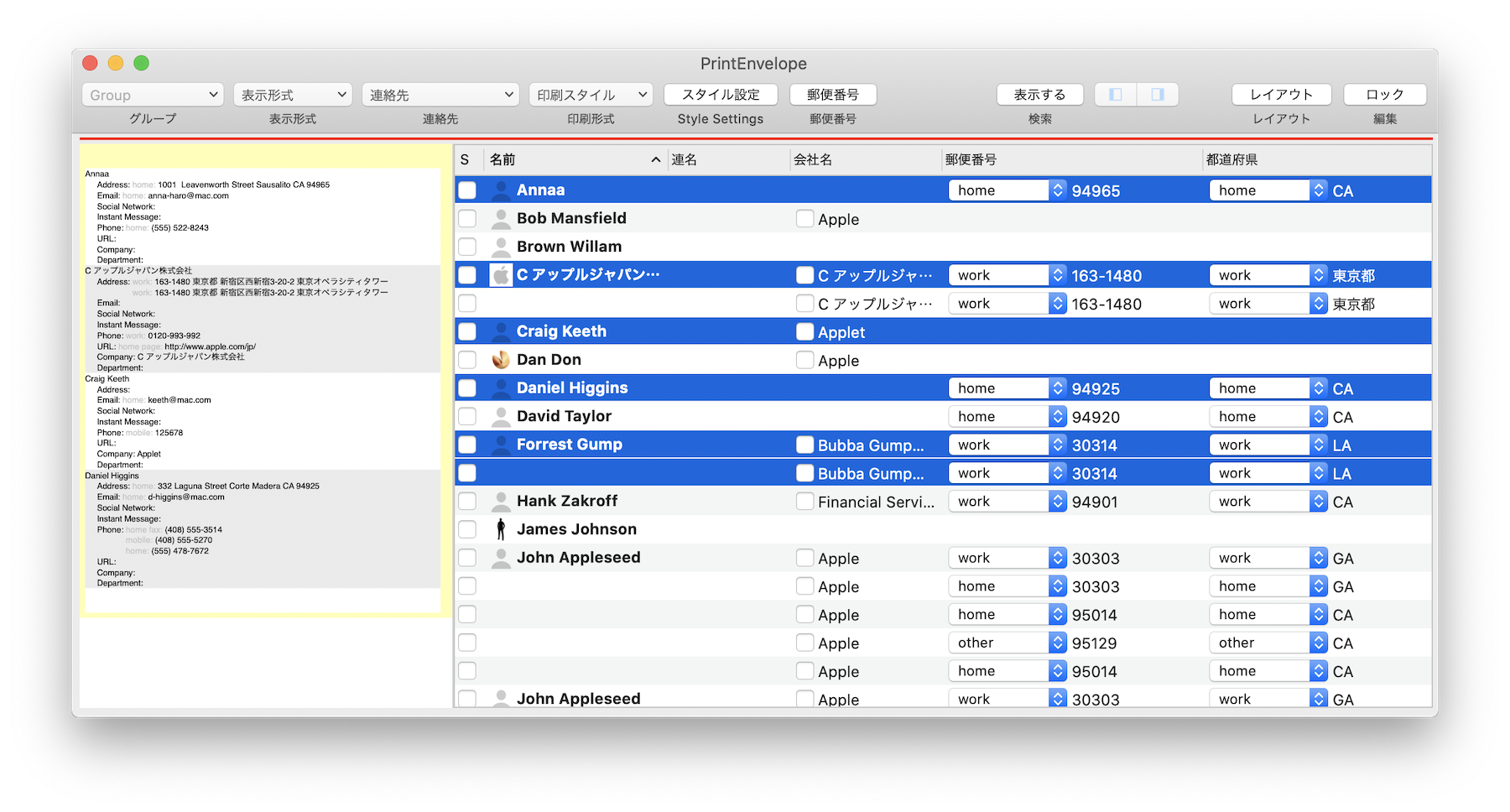Screen dimensions: 1510x812
Task: Open the 印刷スタイル dropdown
Action: (x=591, y=95)
